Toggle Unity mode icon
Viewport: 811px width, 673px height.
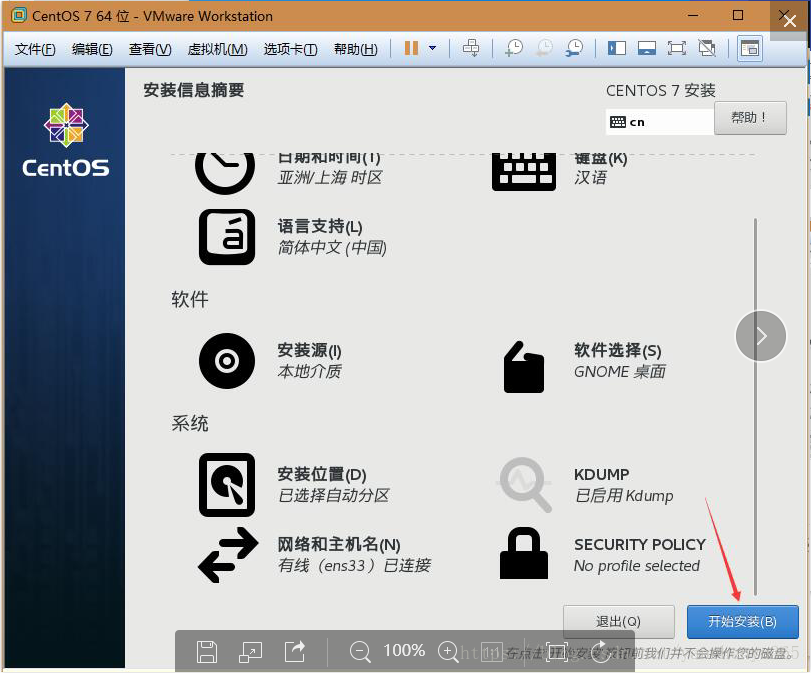pyautogui.click(x=707, y=49)
